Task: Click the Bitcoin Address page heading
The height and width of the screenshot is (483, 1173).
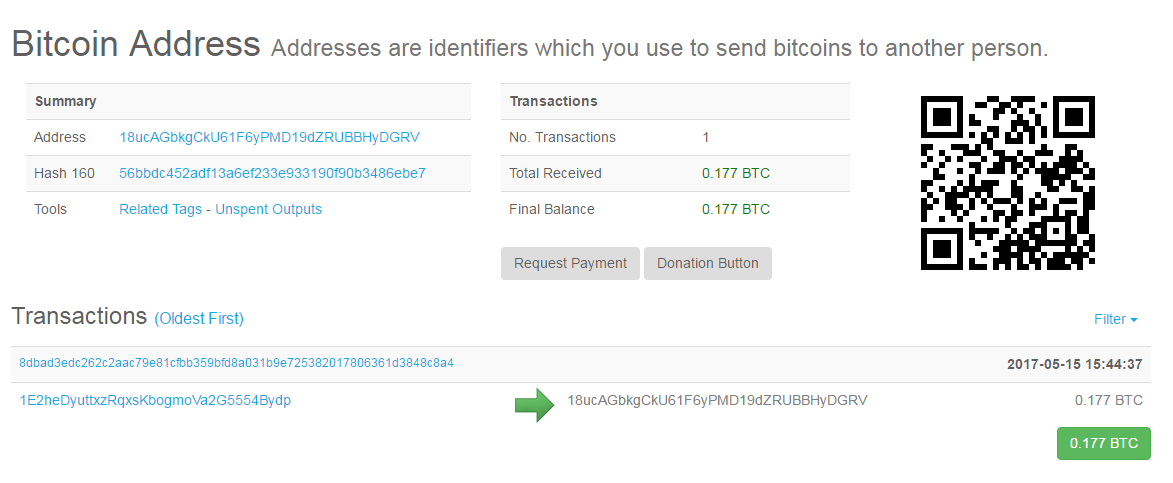Action: click(135, 44)
